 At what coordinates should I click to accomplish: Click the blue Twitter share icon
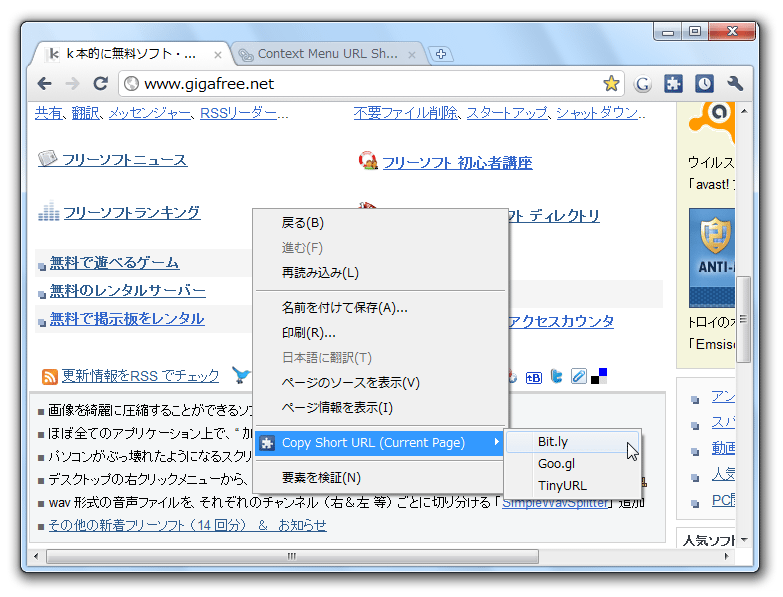click(556, 376)
